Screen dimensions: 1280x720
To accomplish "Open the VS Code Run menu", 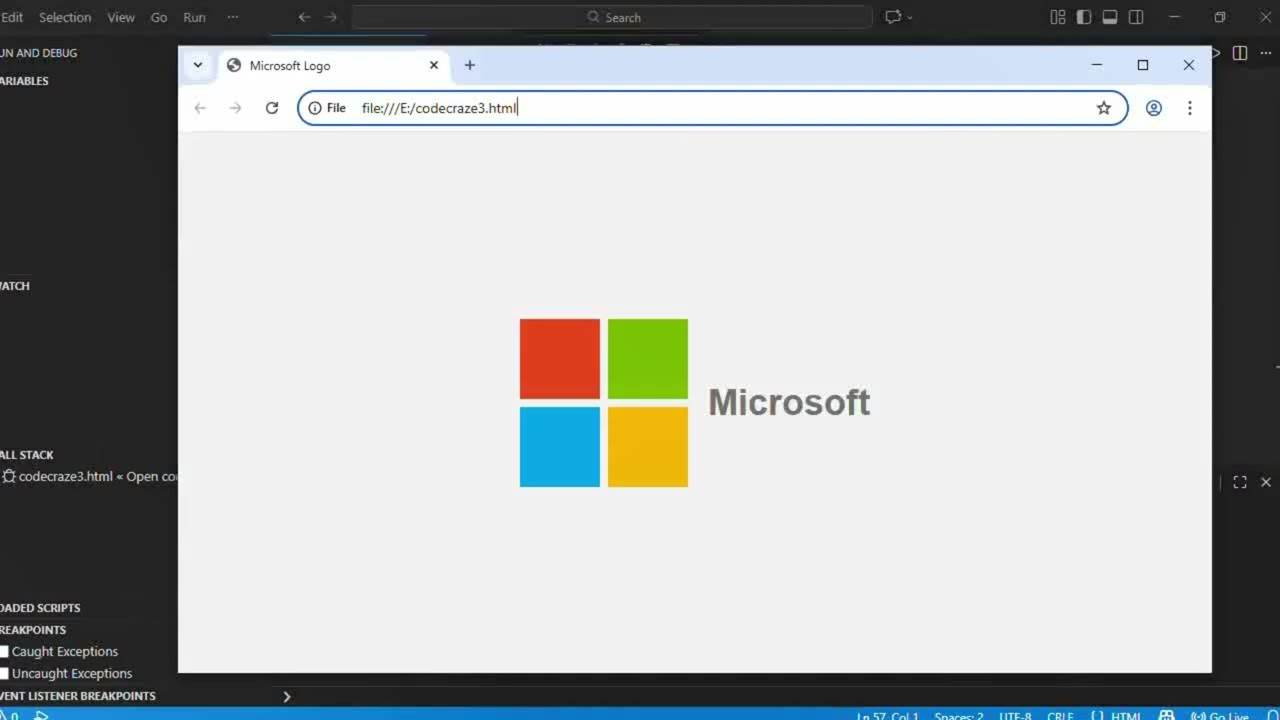I will click(x=194, y=17).
